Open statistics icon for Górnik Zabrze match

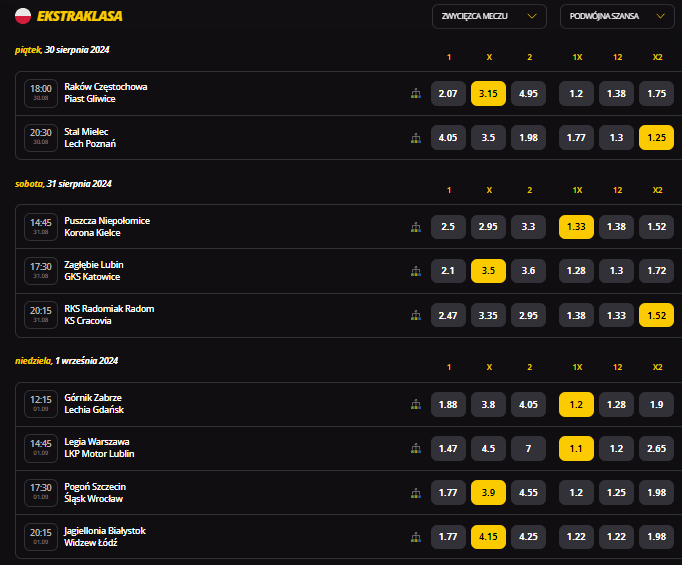(415, 404)
